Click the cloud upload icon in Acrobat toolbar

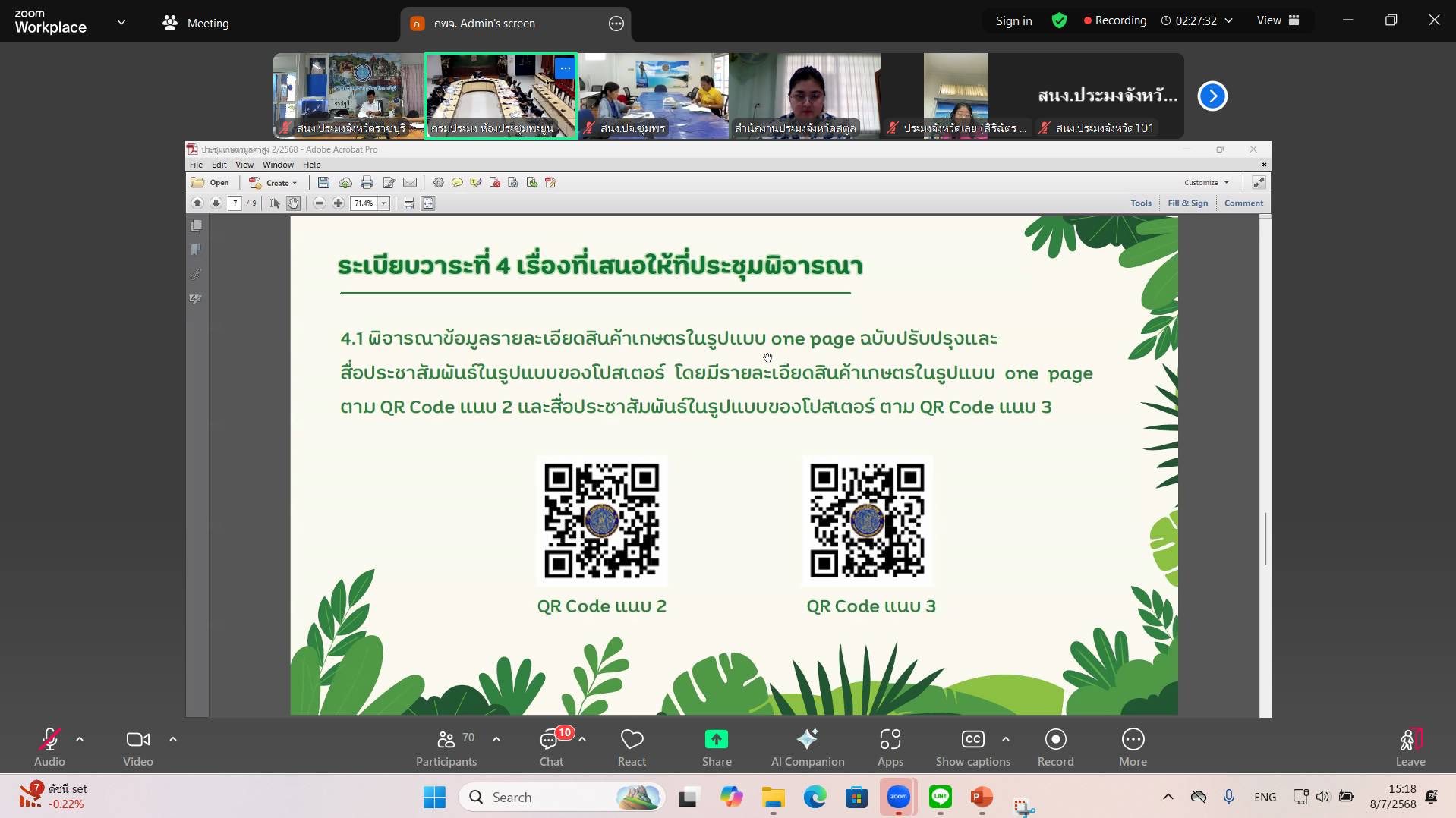point(345,183)
